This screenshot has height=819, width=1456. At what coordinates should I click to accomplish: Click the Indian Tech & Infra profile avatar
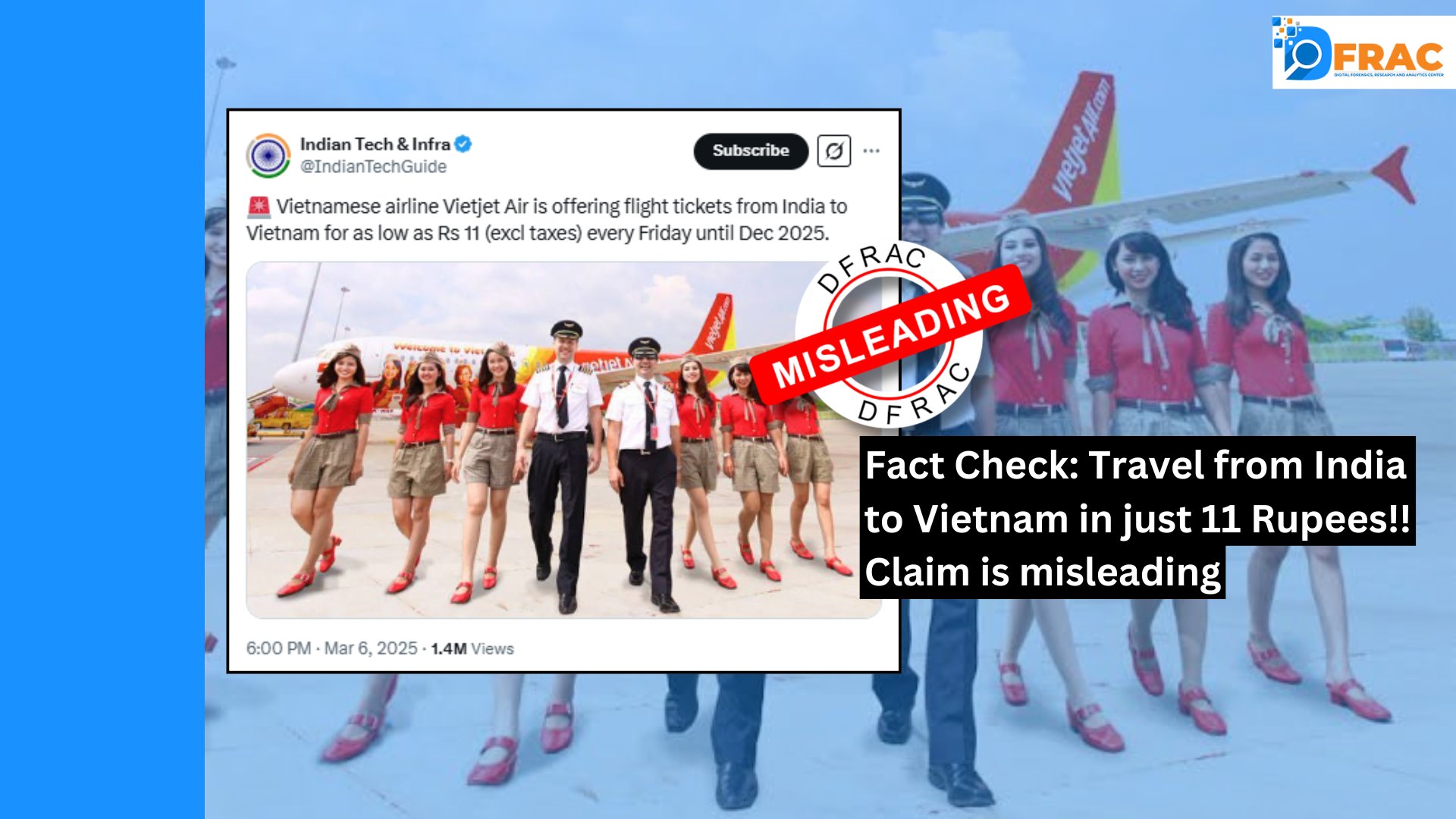pyautogui.click(x=268, y=155)
